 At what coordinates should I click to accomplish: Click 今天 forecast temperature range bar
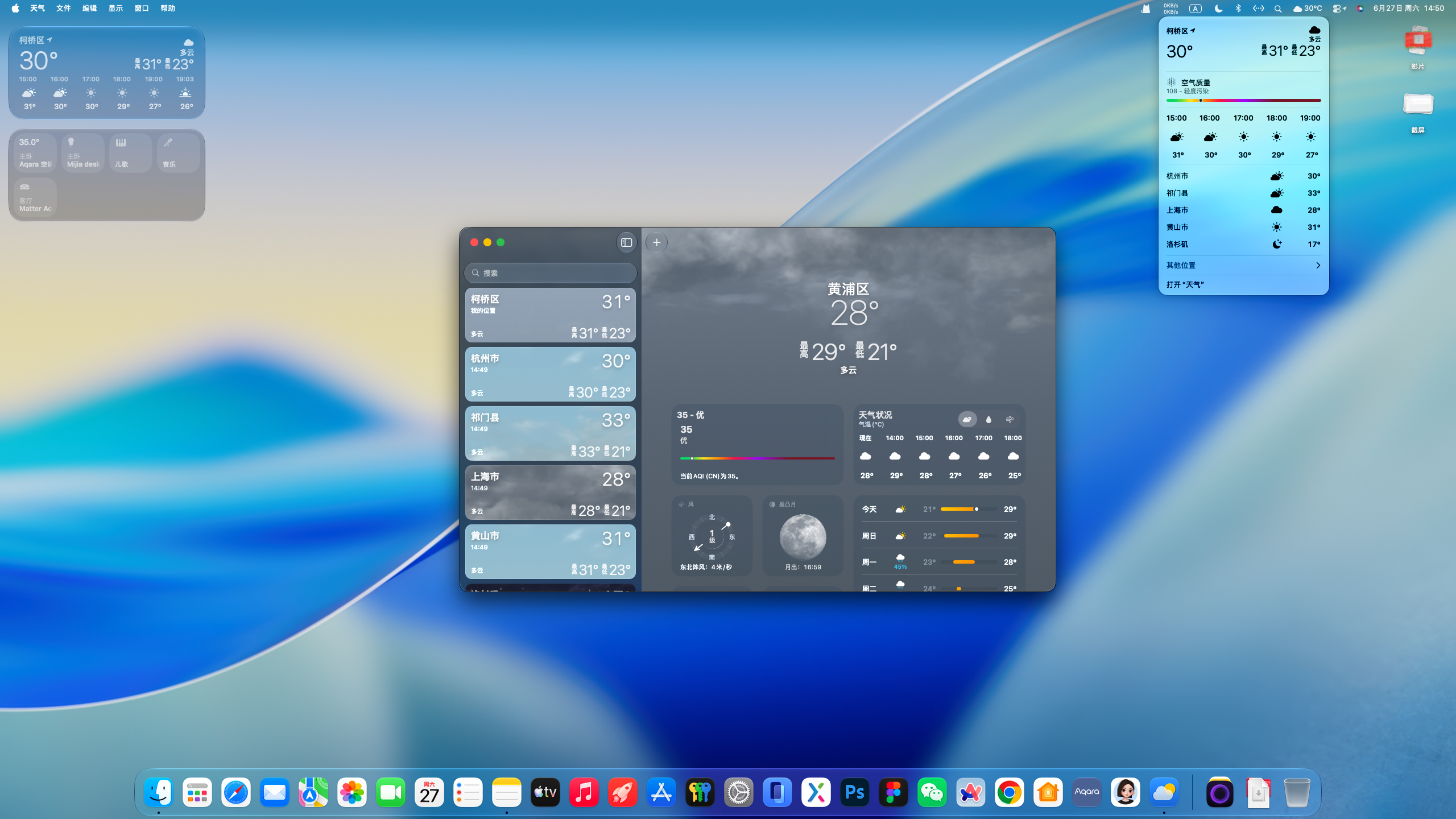(969, 509)
